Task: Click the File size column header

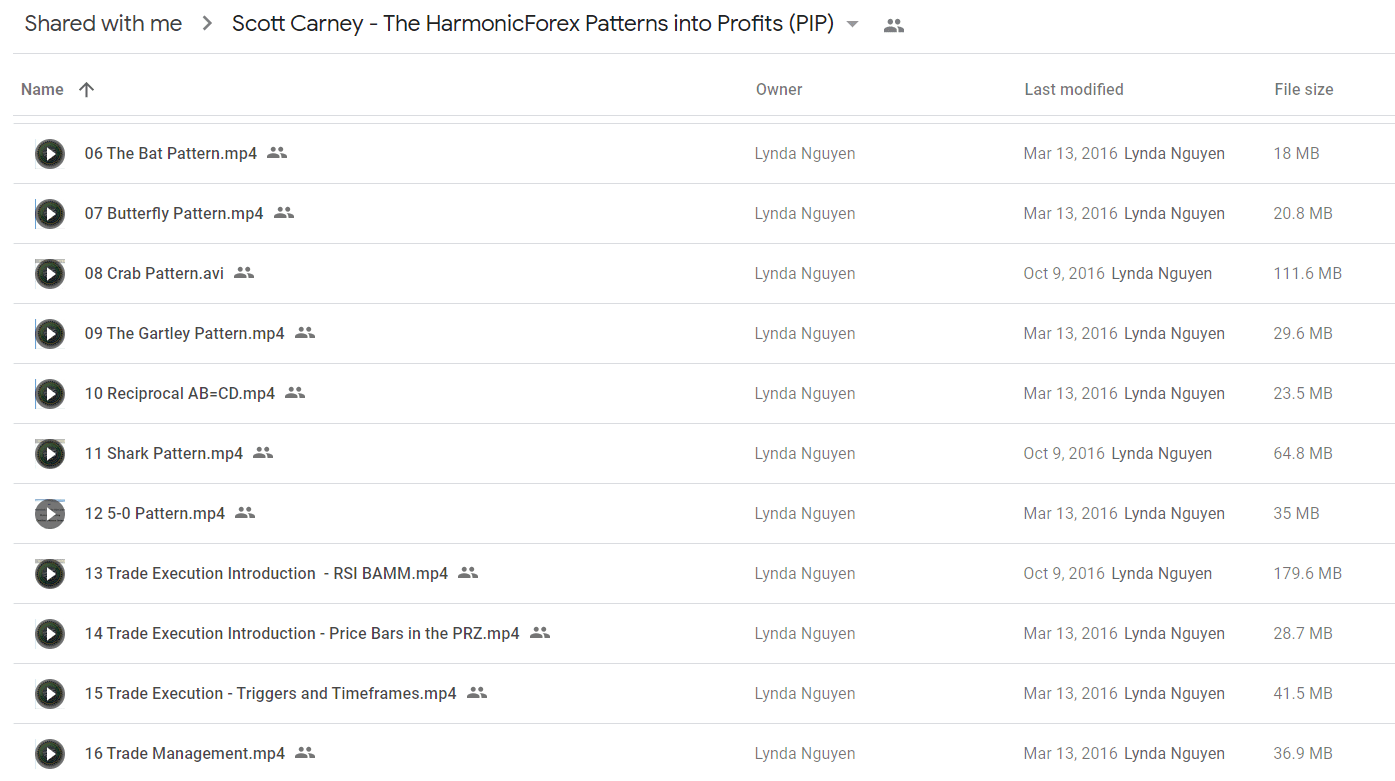Action: [1304, 89]
